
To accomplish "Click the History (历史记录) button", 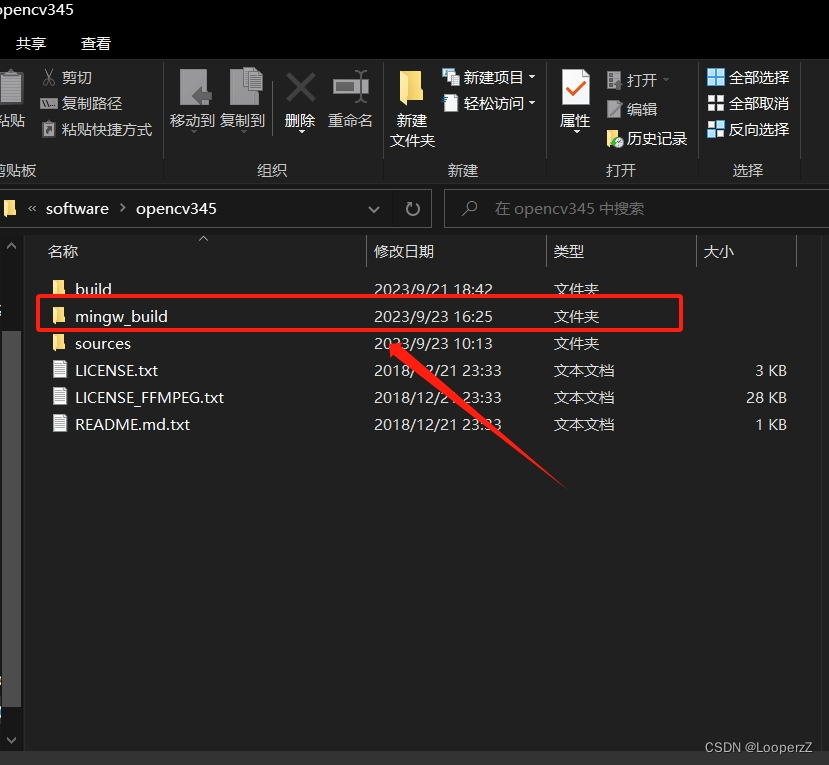I will tap(647, 139).
